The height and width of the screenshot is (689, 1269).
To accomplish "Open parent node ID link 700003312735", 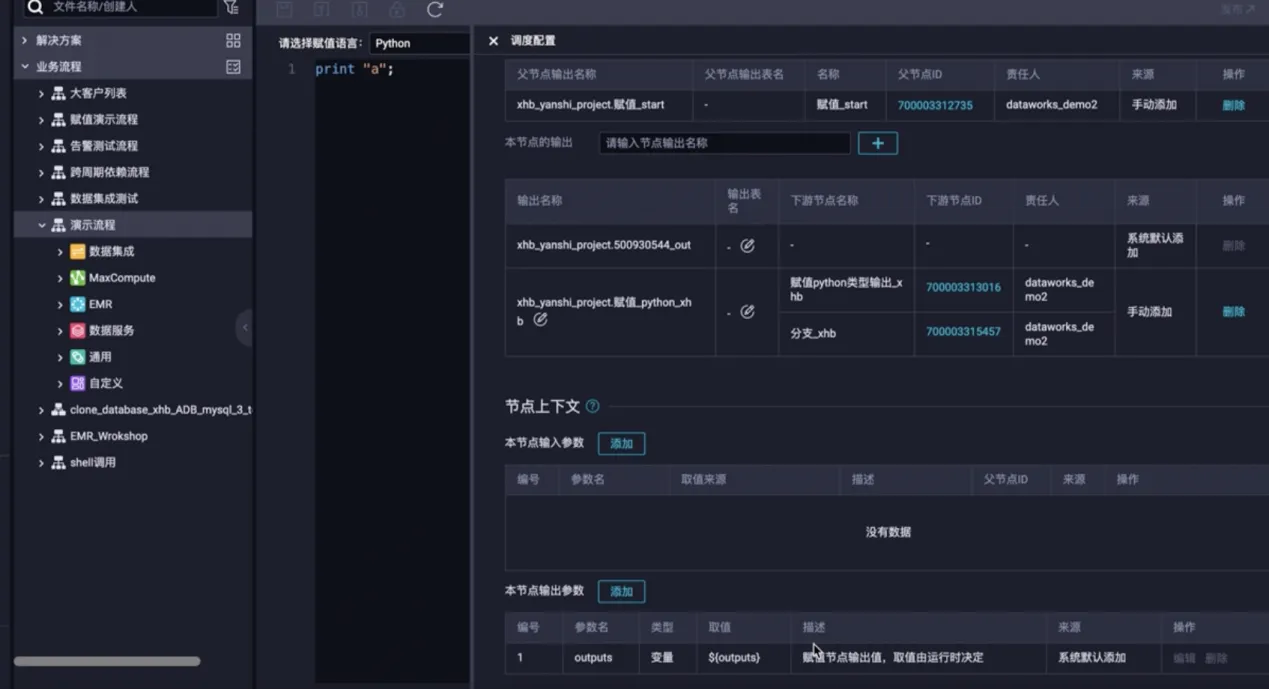I will tap(934, 105).
